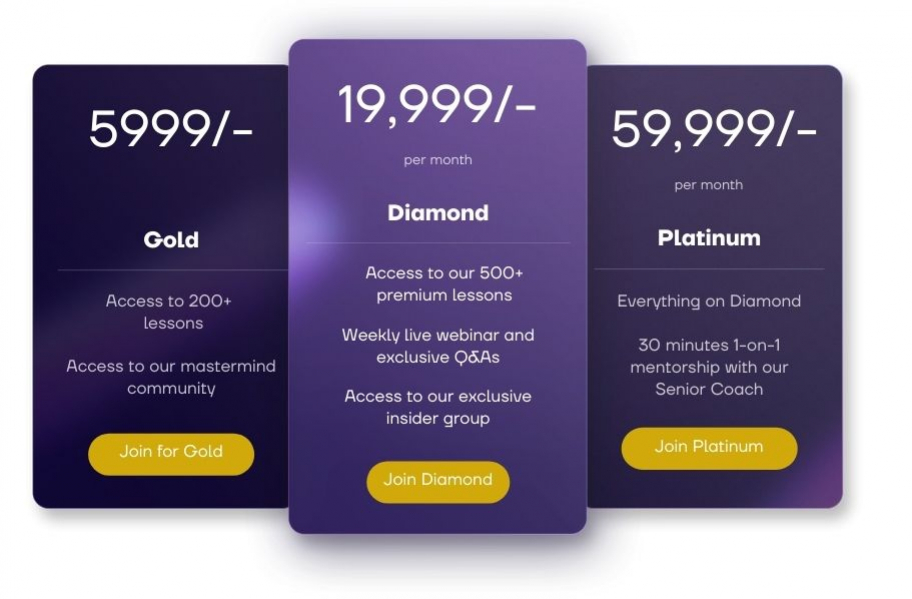Select the Diamond plan heading

point(438,213)
